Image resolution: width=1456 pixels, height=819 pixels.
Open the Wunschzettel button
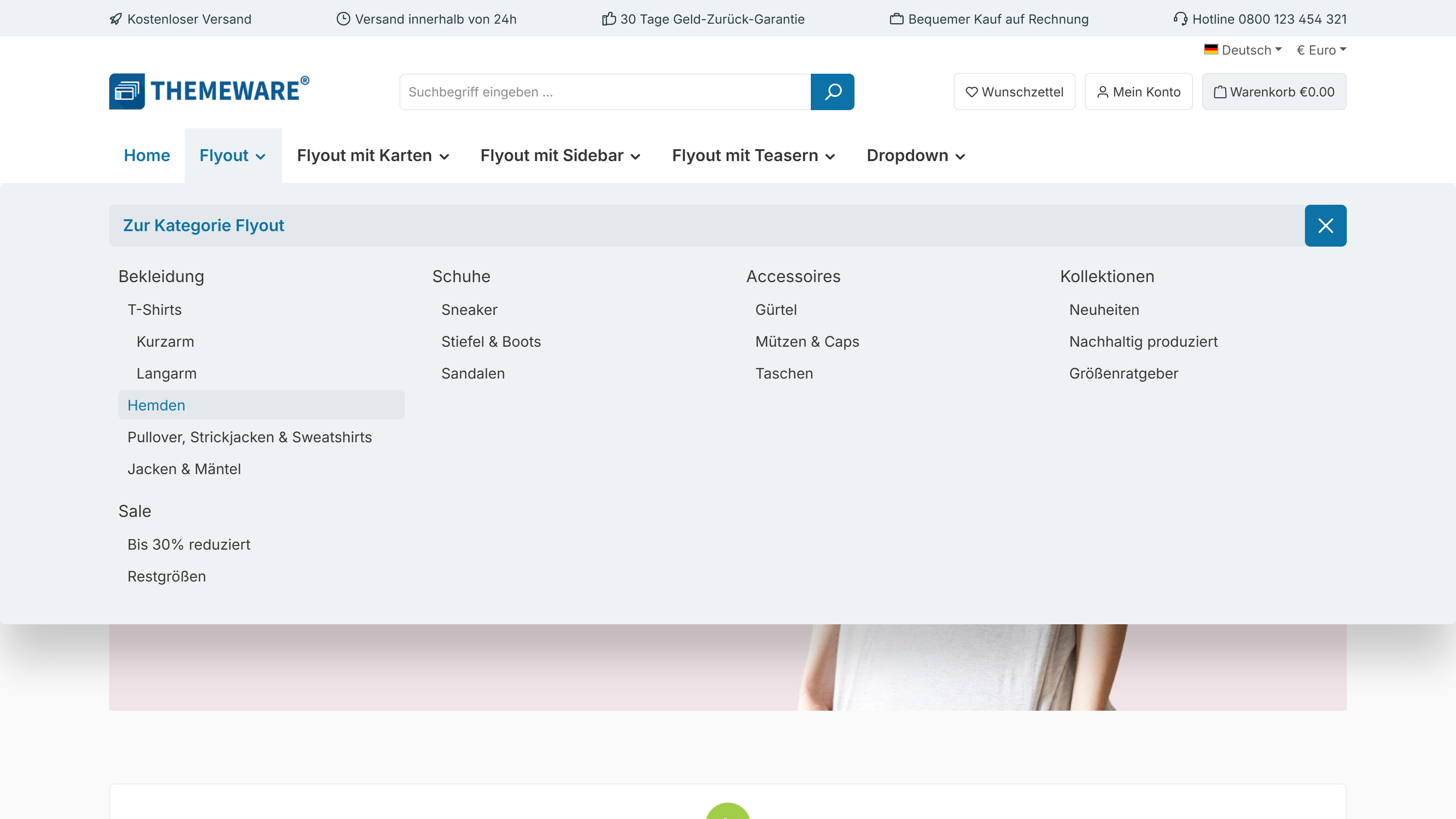coord(1015,91)
